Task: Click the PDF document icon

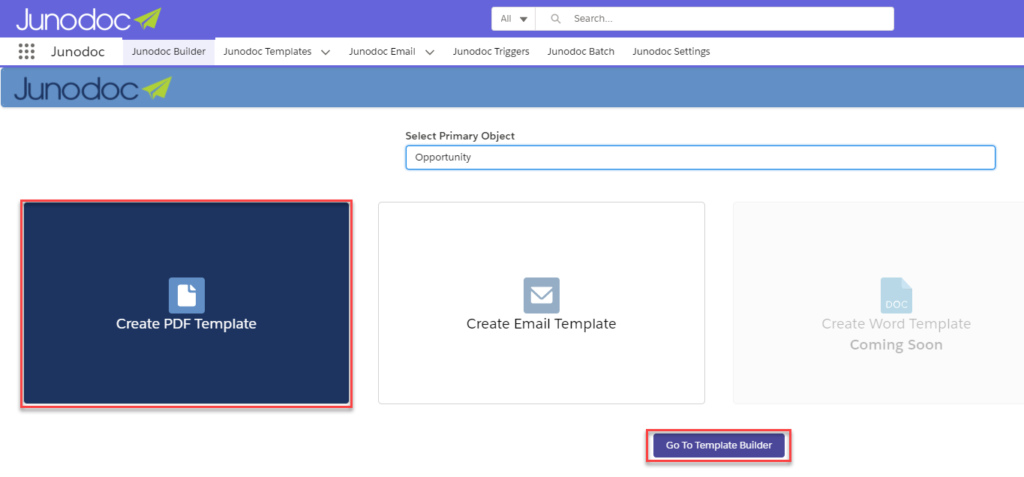Action: tap(187, 295)
